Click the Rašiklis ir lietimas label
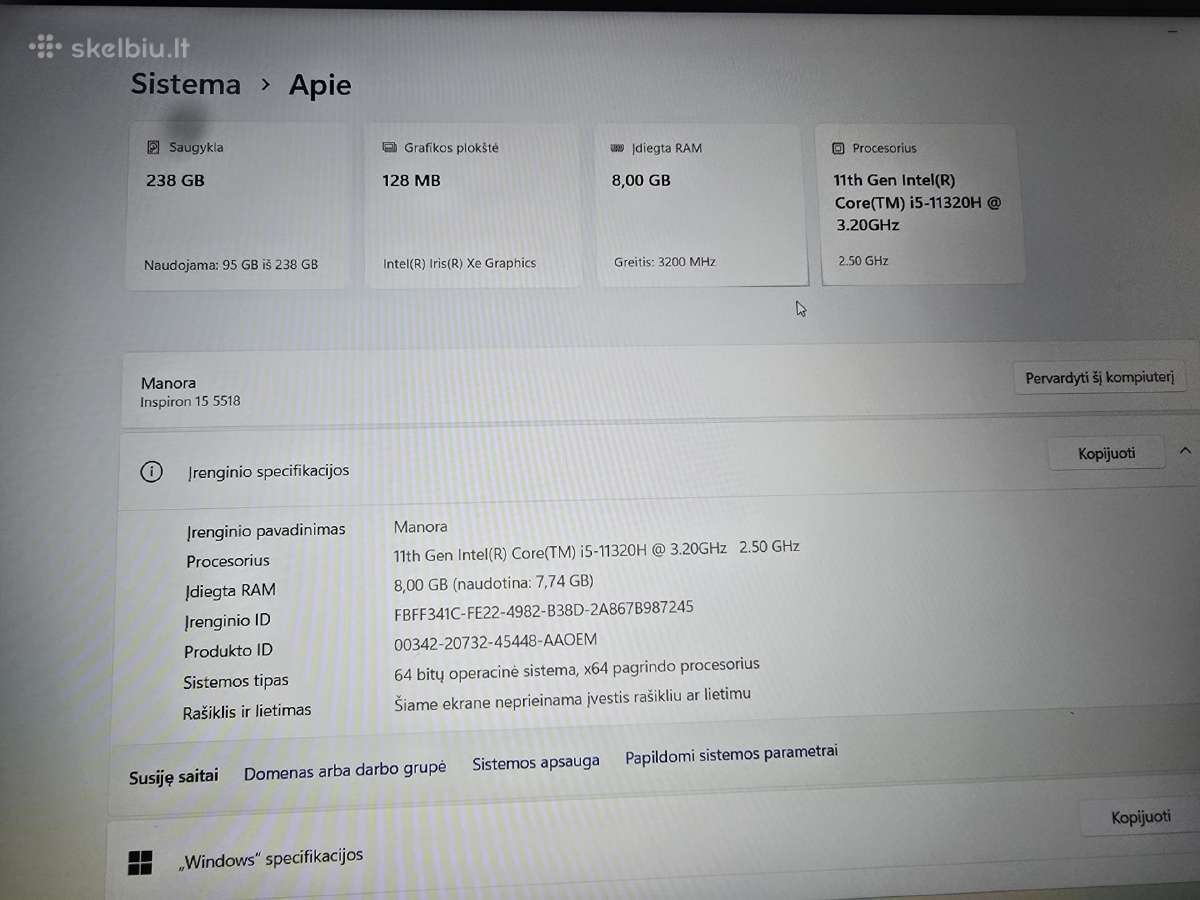This screenshot has width=1200, height=900. [247, 712]
